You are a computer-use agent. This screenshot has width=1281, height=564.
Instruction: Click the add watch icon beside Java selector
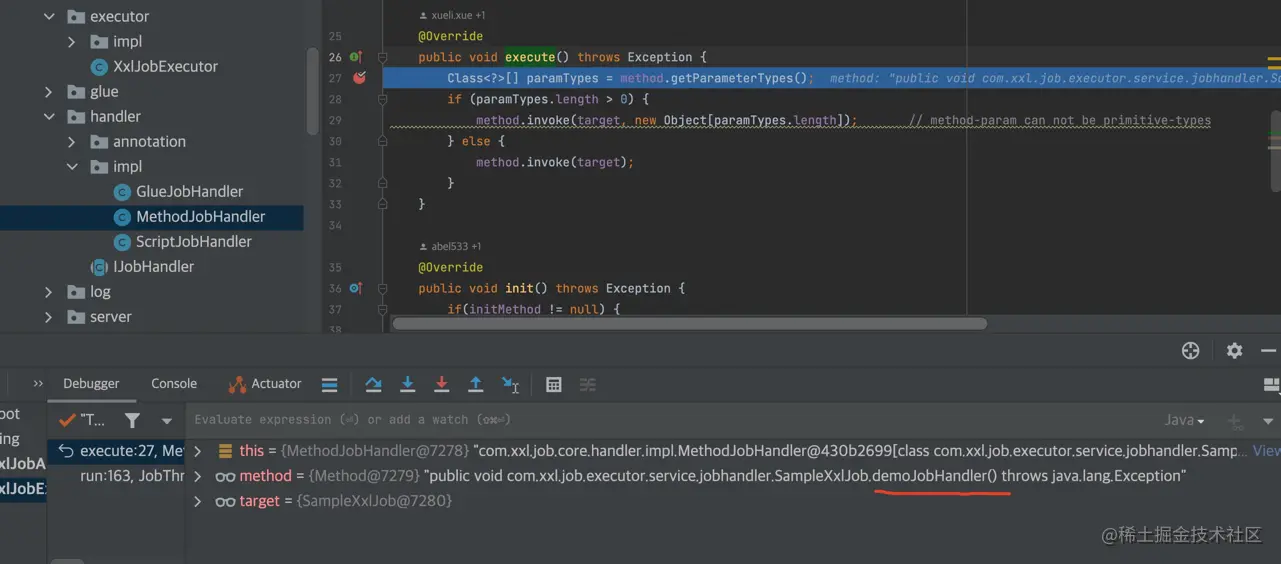tap(1235, 421)
